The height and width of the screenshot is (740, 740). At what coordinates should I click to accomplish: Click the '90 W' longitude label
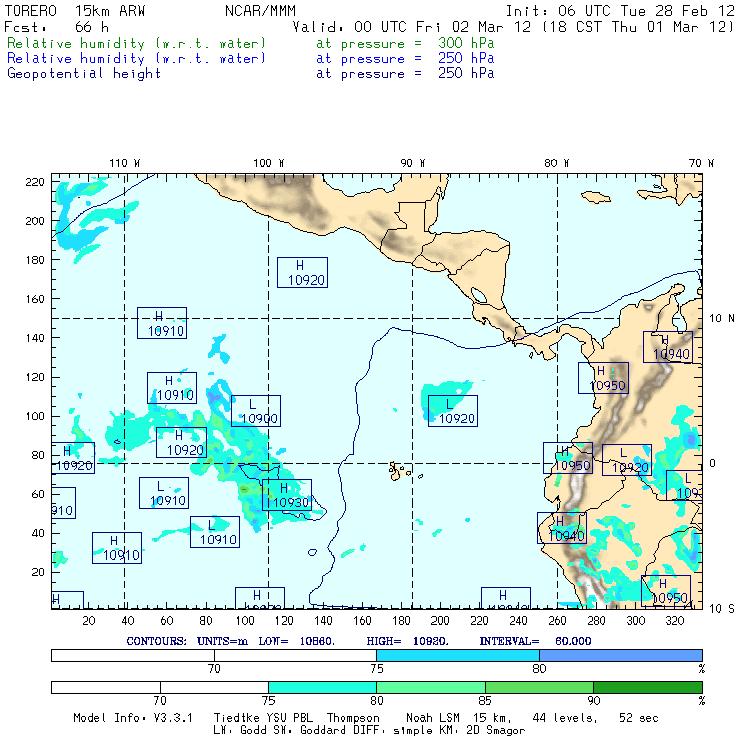[x=412, y=163]
